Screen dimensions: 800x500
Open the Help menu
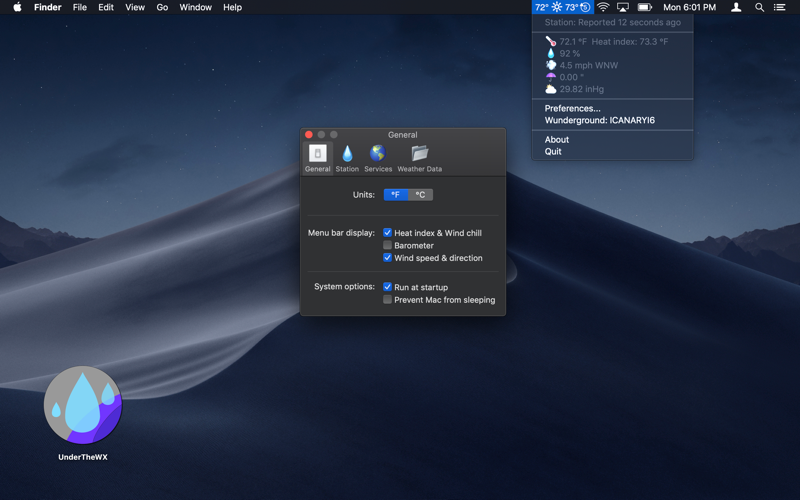(x=232, y=7)
